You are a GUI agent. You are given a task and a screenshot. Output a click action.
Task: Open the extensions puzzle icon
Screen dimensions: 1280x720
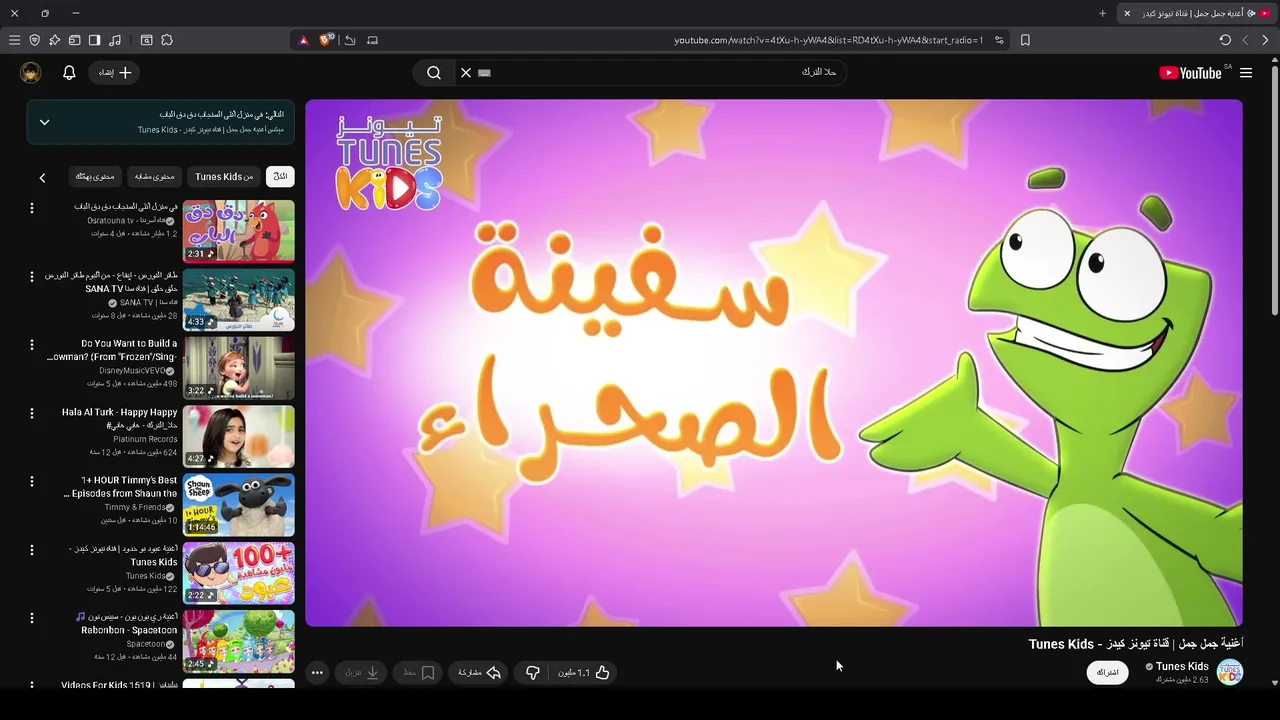click(167, 40)
